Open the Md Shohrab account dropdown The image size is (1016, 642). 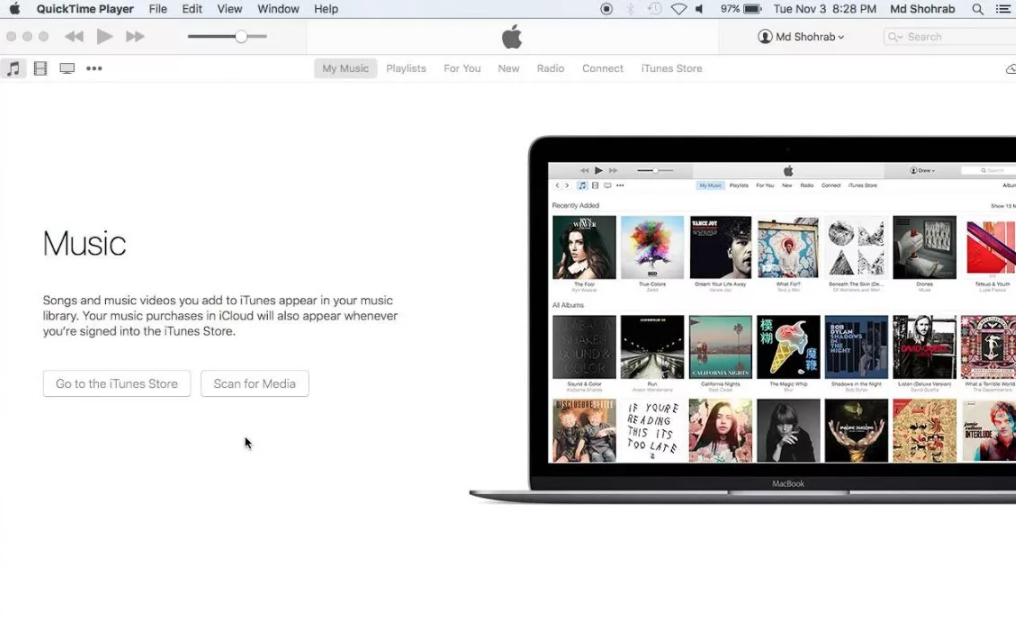click(x=802, y=37)
